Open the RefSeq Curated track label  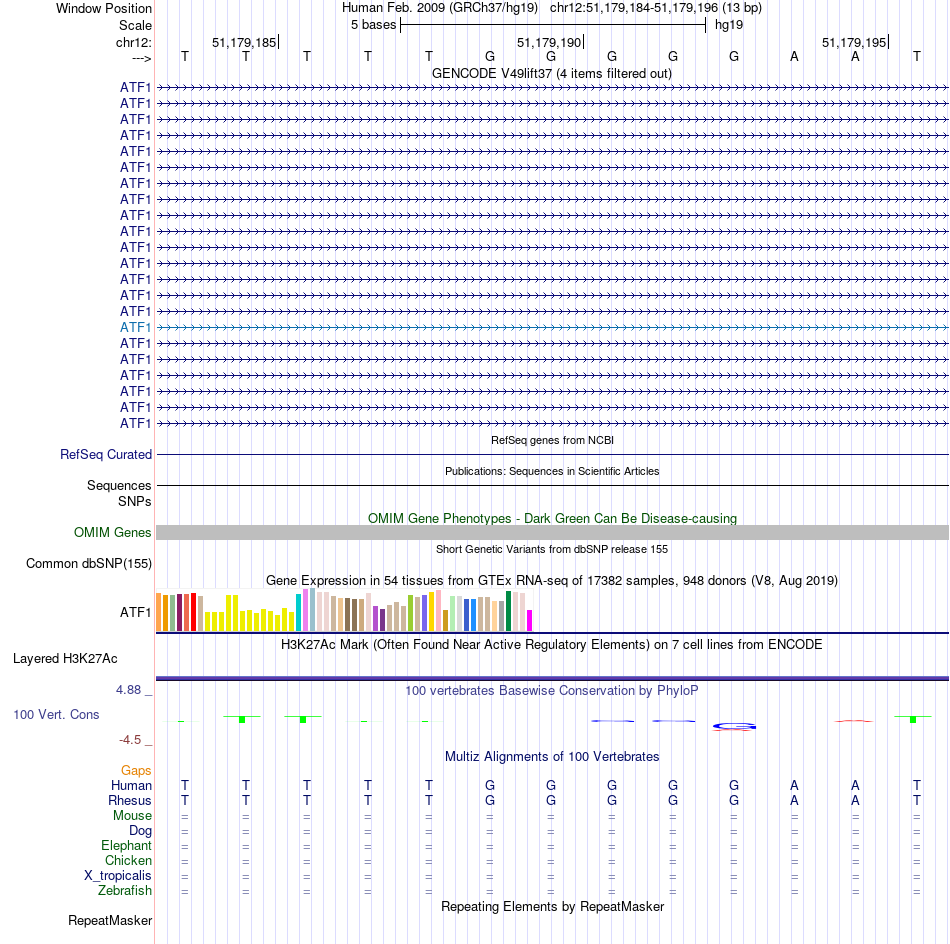[x=106, y=454]
